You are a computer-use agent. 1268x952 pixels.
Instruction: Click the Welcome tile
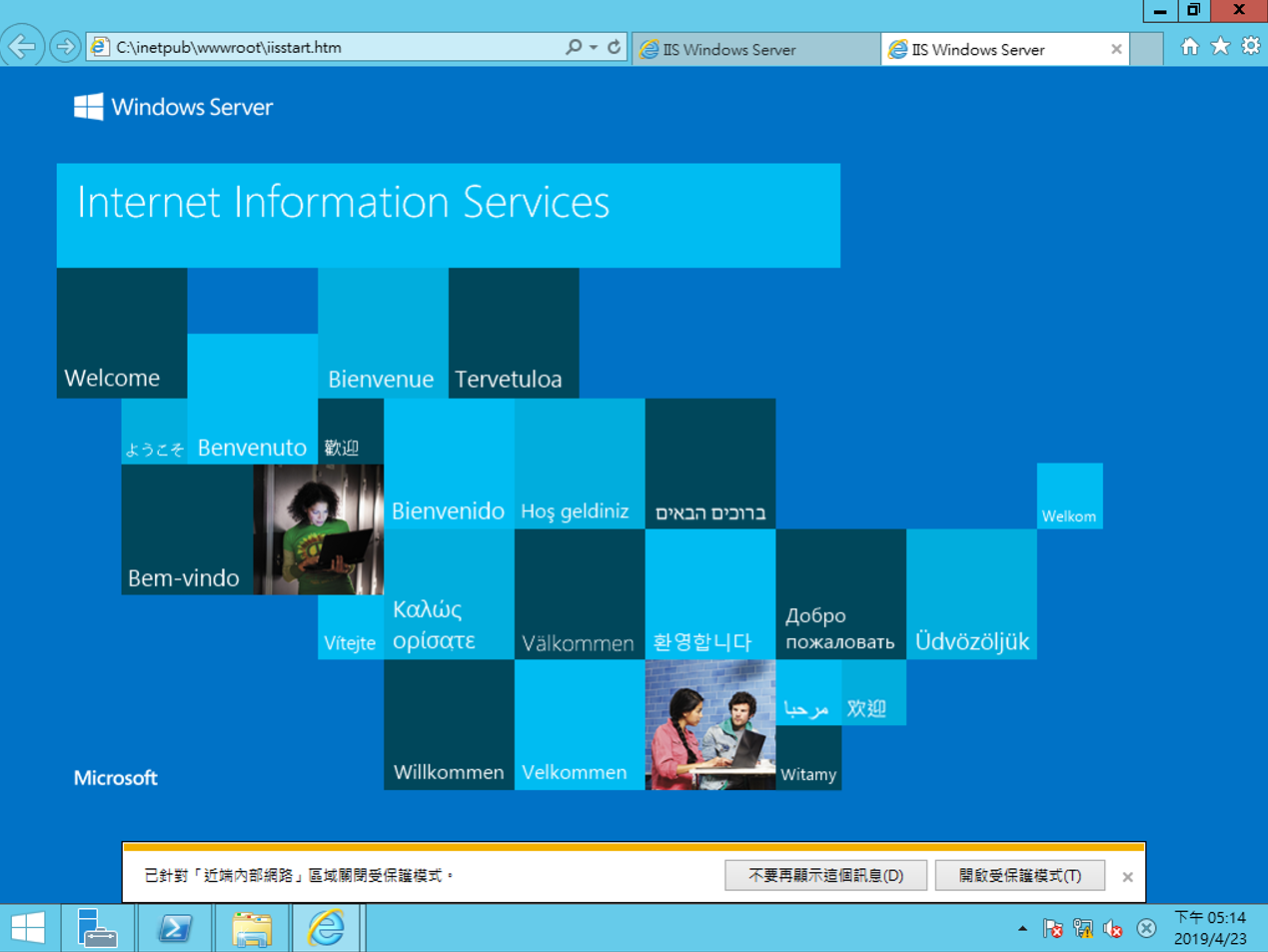[x=122, y=333]
